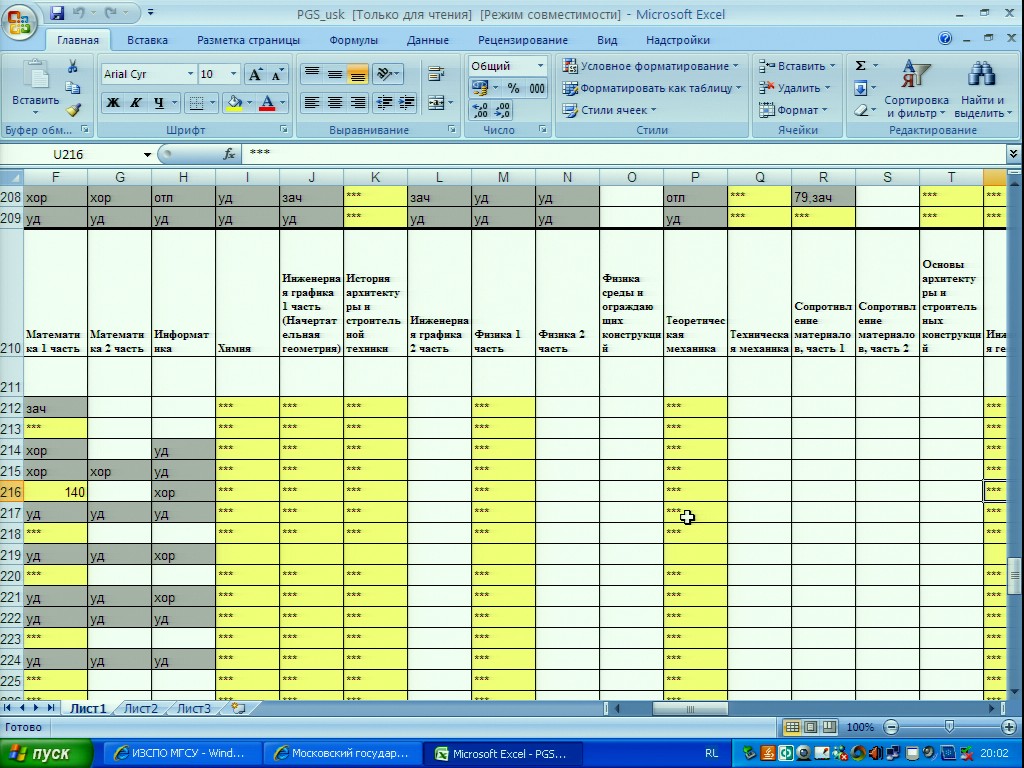
Task: Click the zoom slider handle
Action: pyautogui.click(x=950, y=727)
